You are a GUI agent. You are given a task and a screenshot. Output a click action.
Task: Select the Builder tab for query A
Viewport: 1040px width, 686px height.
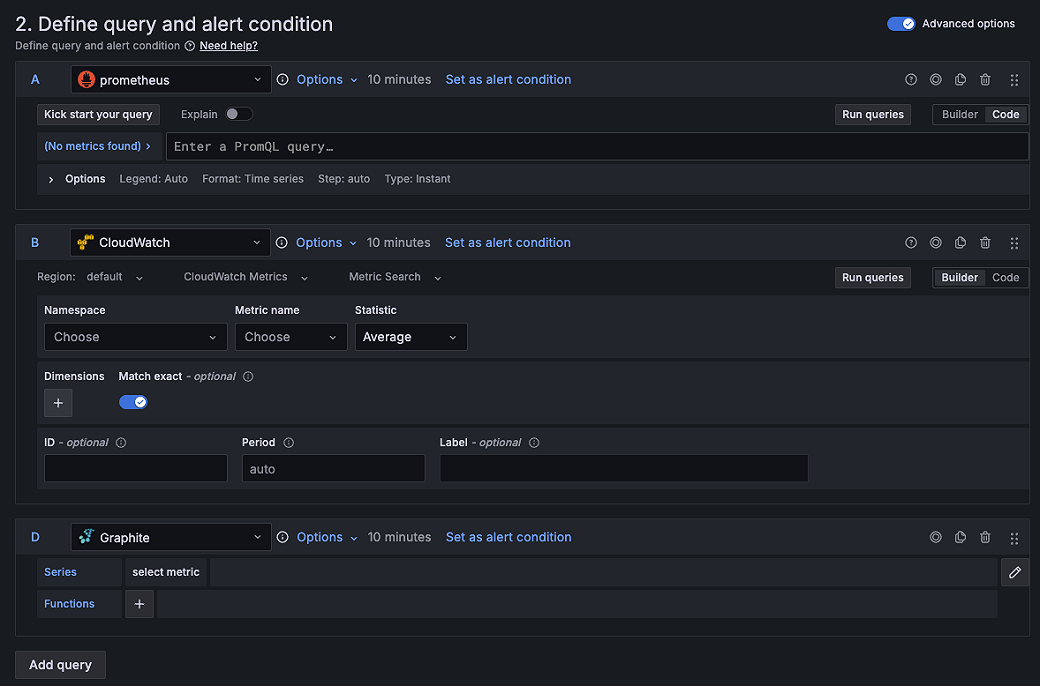click(x=959, y=114)
